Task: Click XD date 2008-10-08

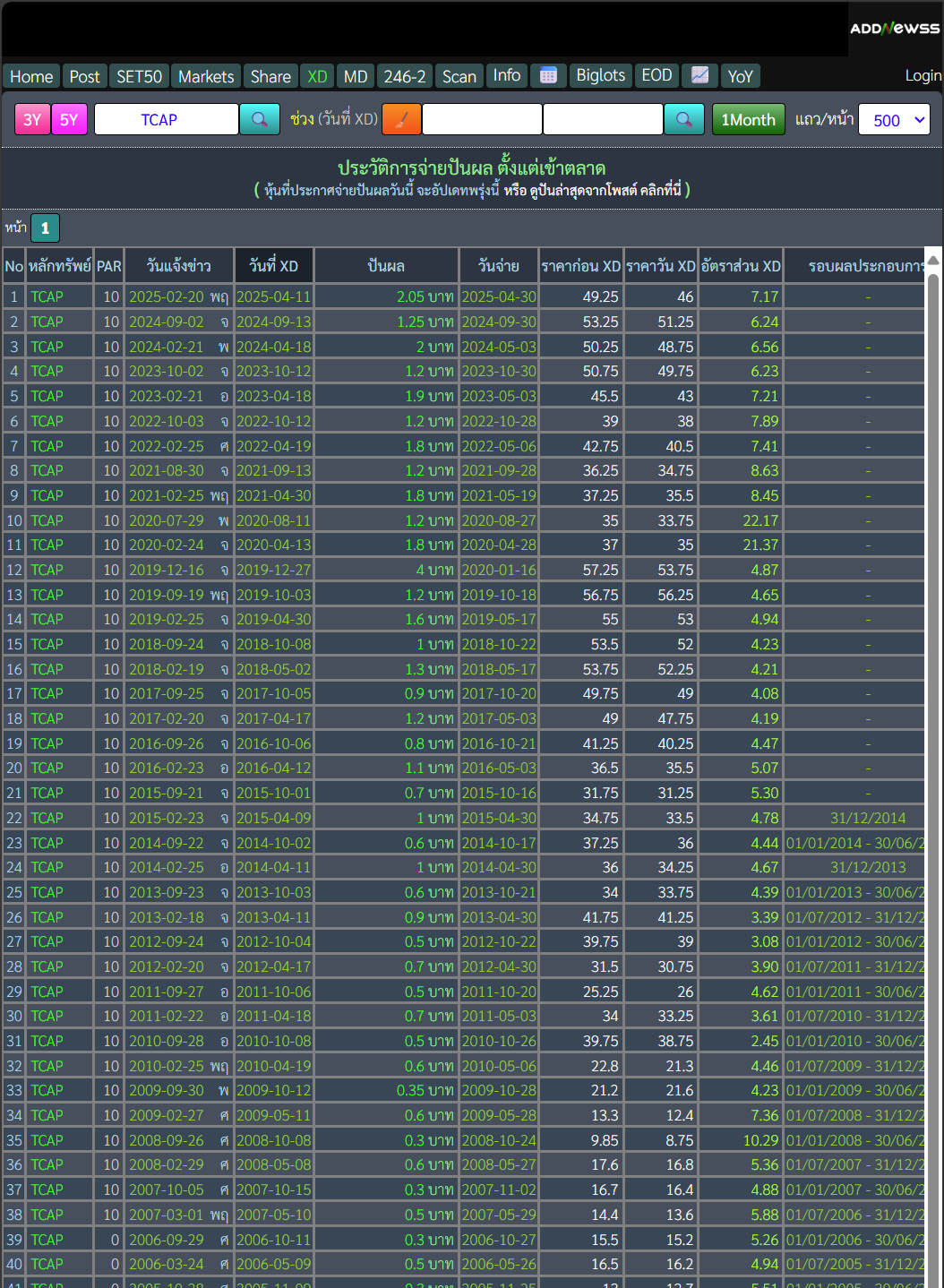Action: [273, 1140]
